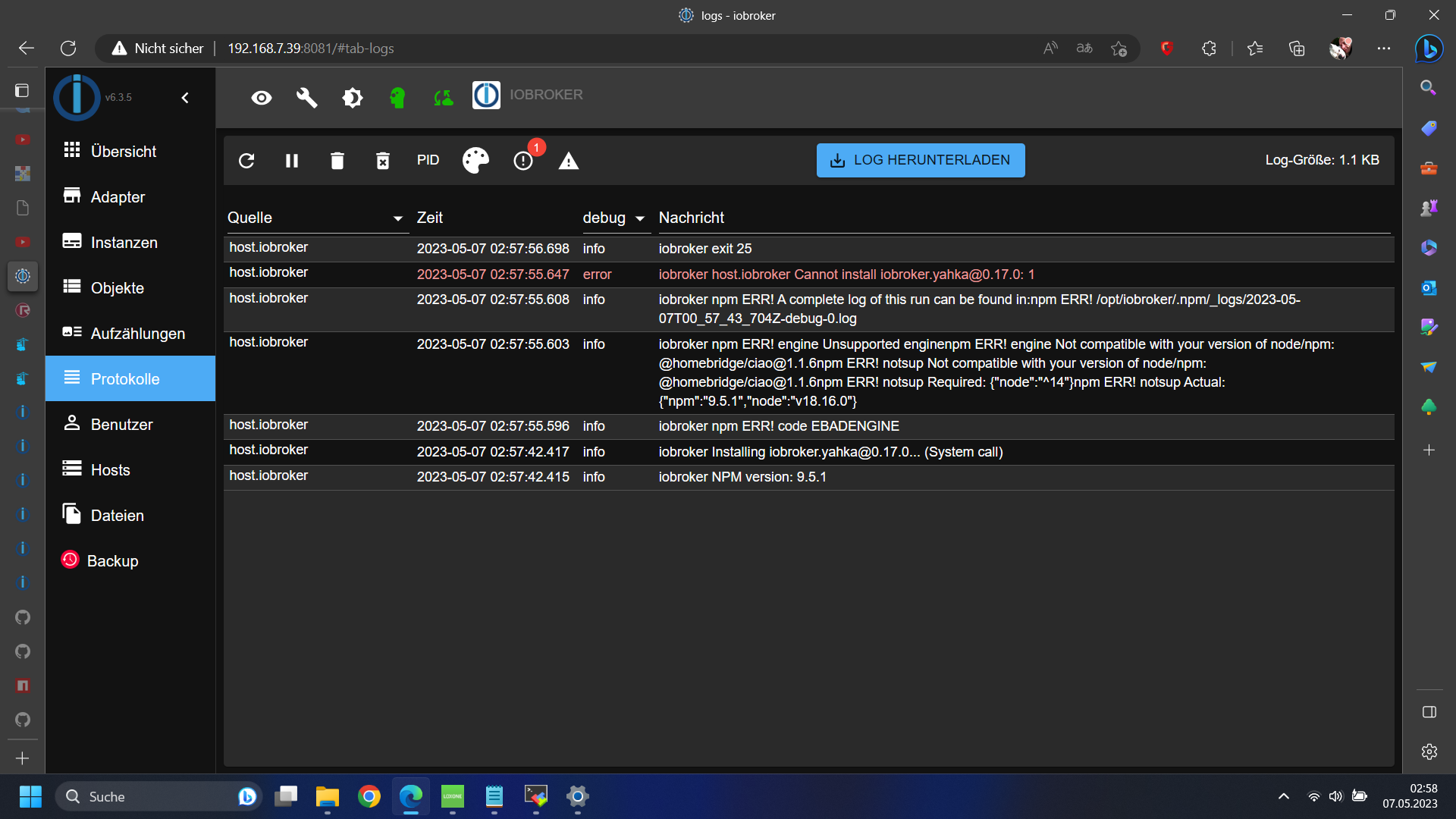Click the Zeit column header

pos(430,218)
